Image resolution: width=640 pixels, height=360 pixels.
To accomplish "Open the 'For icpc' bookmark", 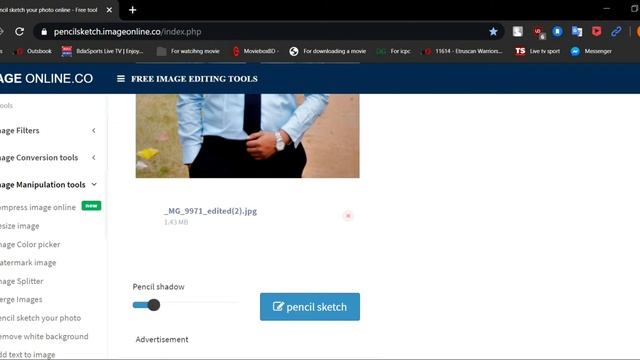I will [x=393, y=51].
